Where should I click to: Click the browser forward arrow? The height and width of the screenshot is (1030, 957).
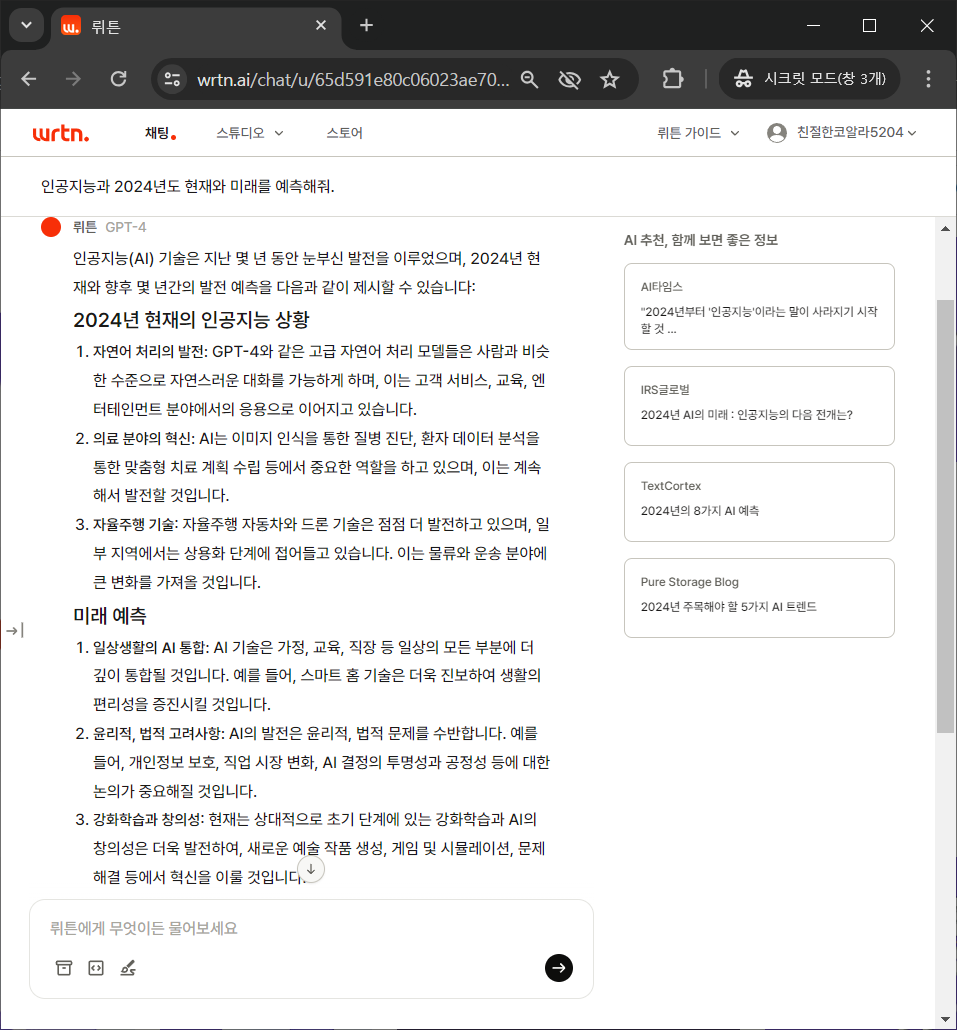[x=74, y=79]
